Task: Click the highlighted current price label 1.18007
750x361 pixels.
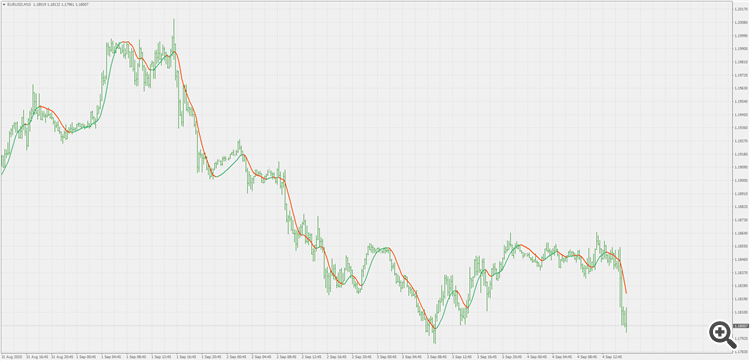Action: [x=740, y=326]
